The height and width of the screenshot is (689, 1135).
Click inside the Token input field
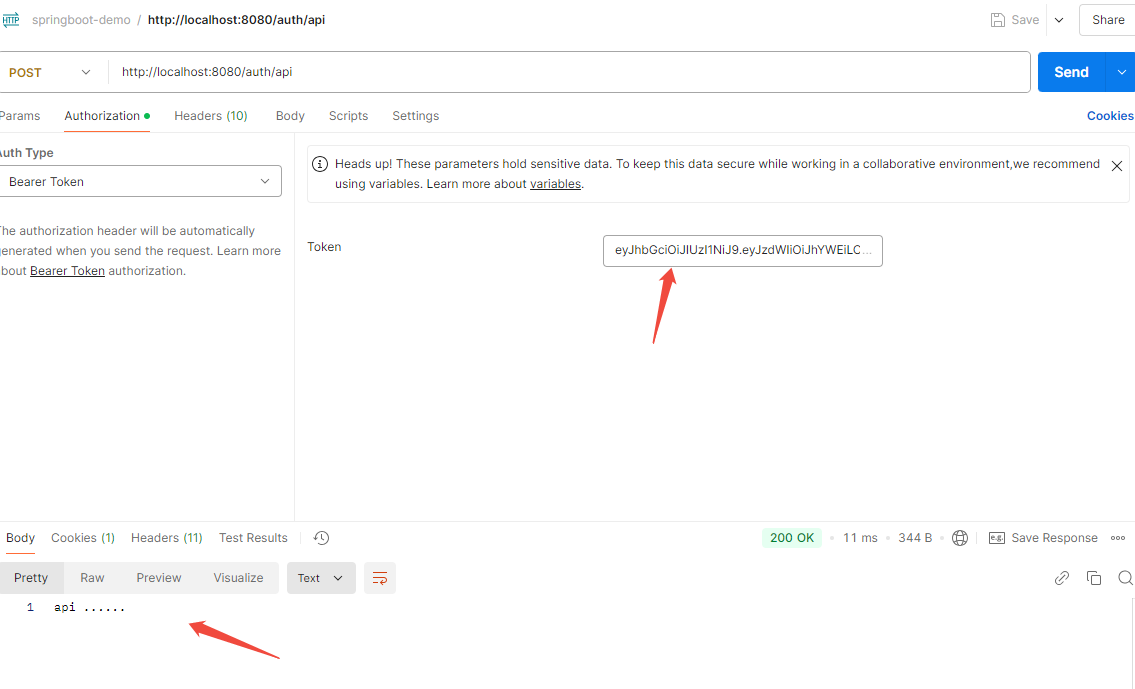click(x=743, y=251)
